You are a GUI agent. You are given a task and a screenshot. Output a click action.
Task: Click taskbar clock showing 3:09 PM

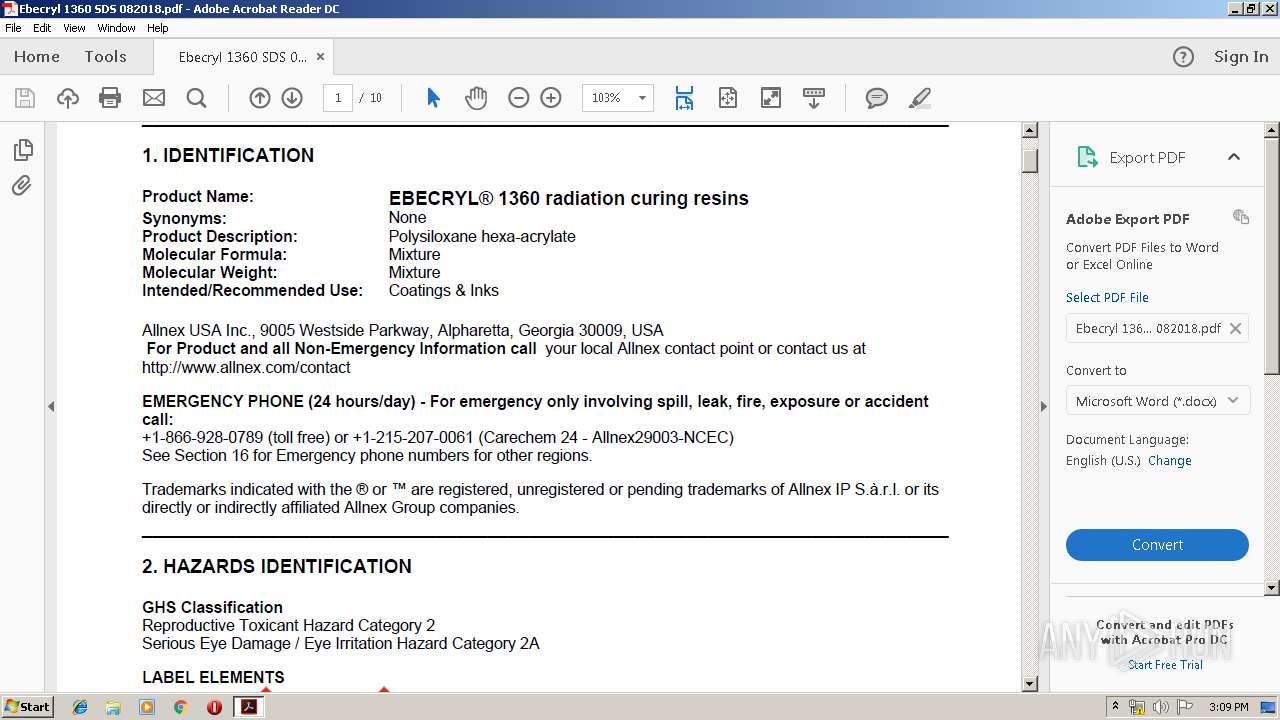tap(1228, 707)
